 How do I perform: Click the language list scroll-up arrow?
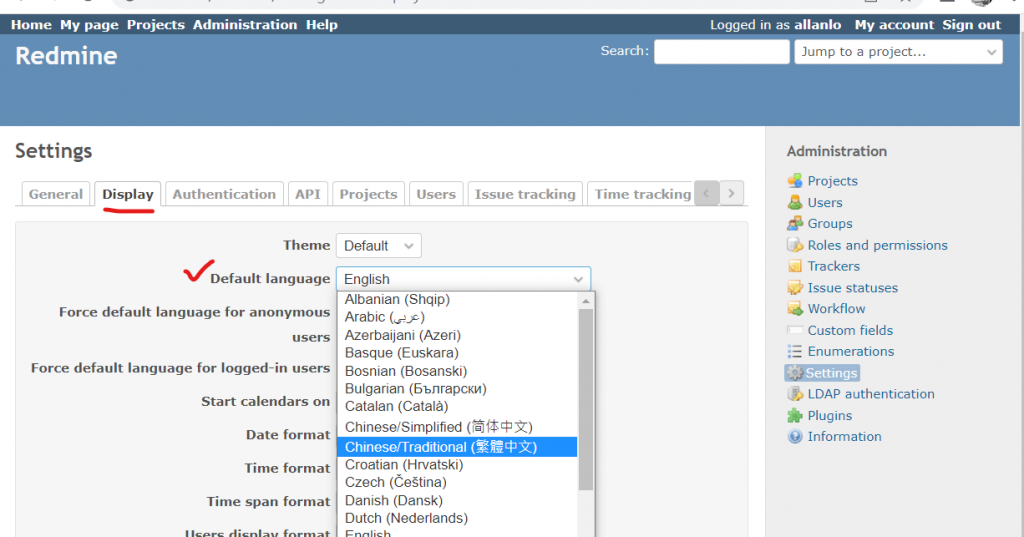click(586, 301)
